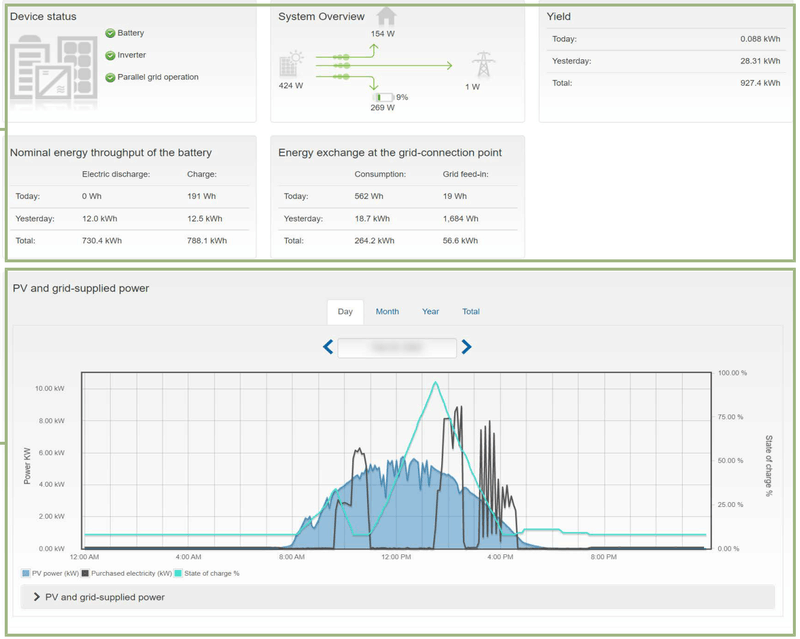
Task: Click the System Overview panel title
Action: tap(321, 16)
